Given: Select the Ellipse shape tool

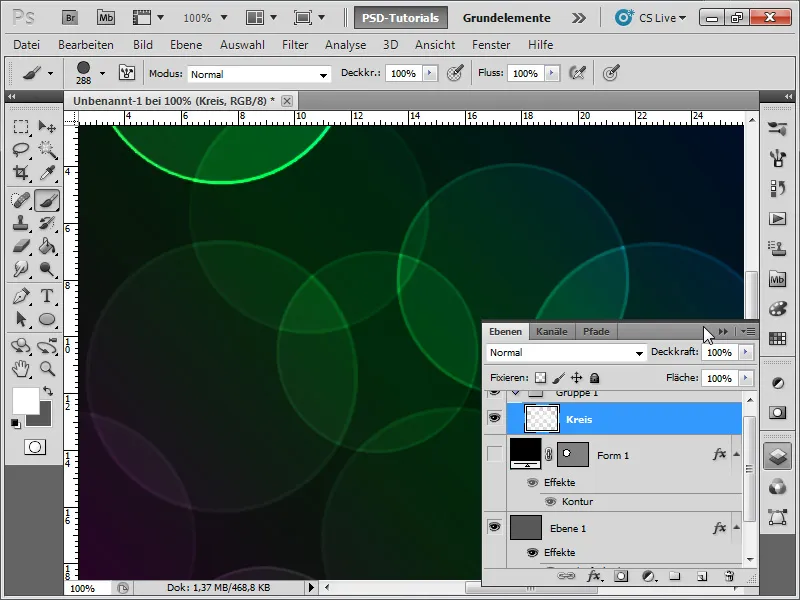Looking at the screenshot, I should [x=47, y=319].
